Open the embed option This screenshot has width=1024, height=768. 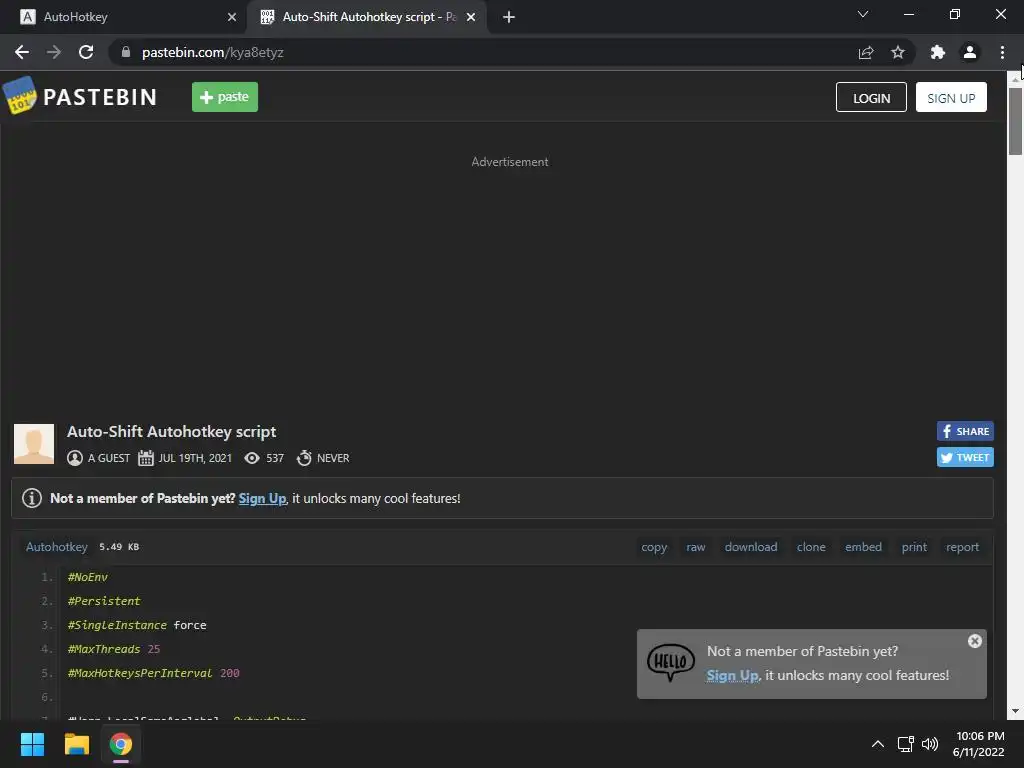tap(863, 547)
